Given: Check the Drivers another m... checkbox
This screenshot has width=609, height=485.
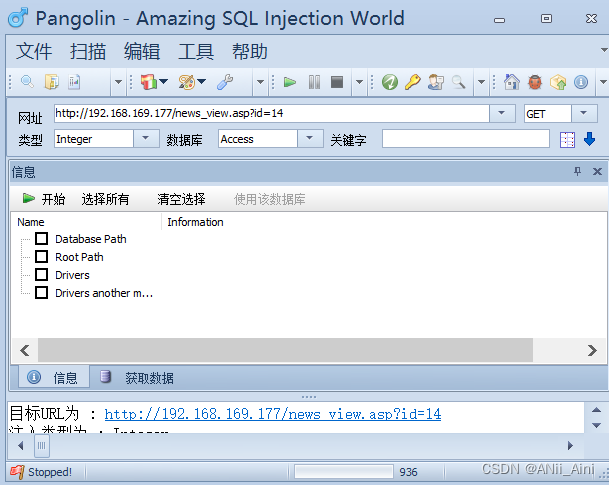Looking at the screenshot, I should coord(42,292).
